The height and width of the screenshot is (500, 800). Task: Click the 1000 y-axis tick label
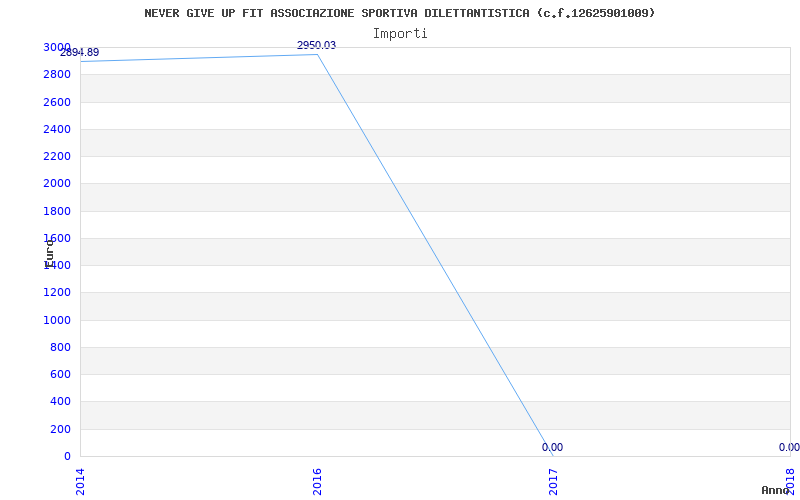click(x=57, y=320)
